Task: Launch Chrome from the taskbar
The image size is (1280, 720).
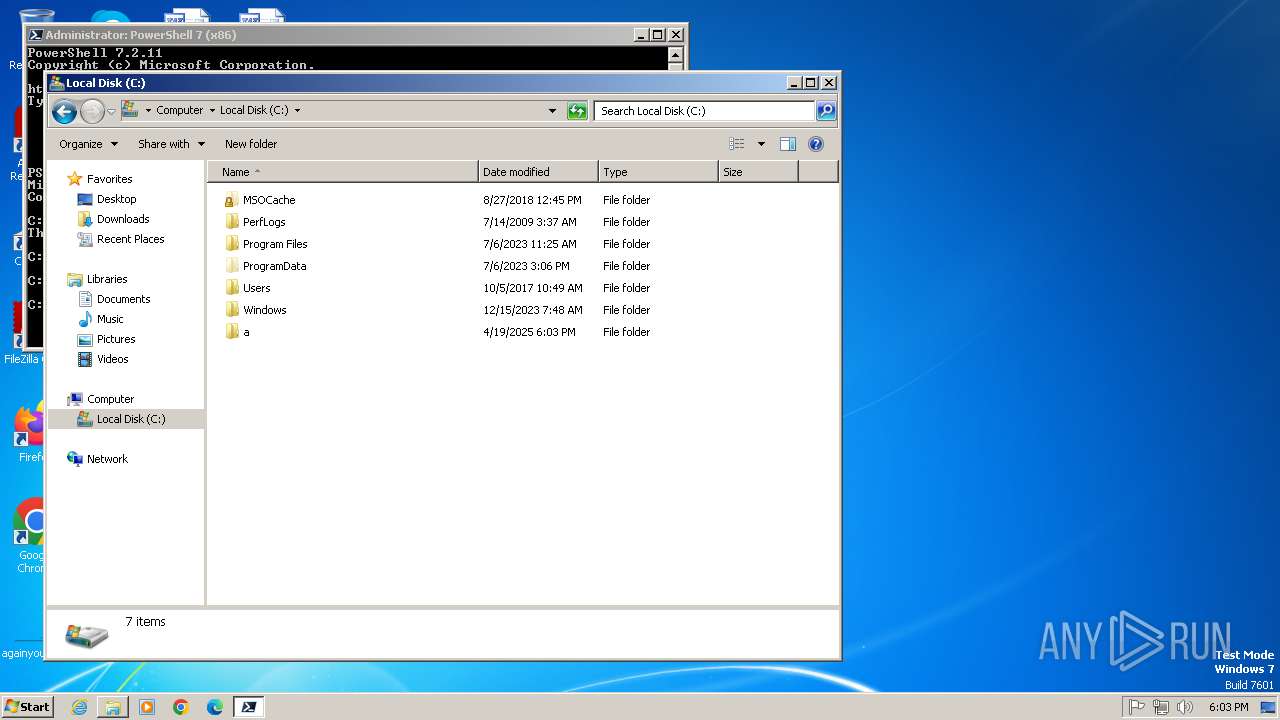Action: point(181,707)
